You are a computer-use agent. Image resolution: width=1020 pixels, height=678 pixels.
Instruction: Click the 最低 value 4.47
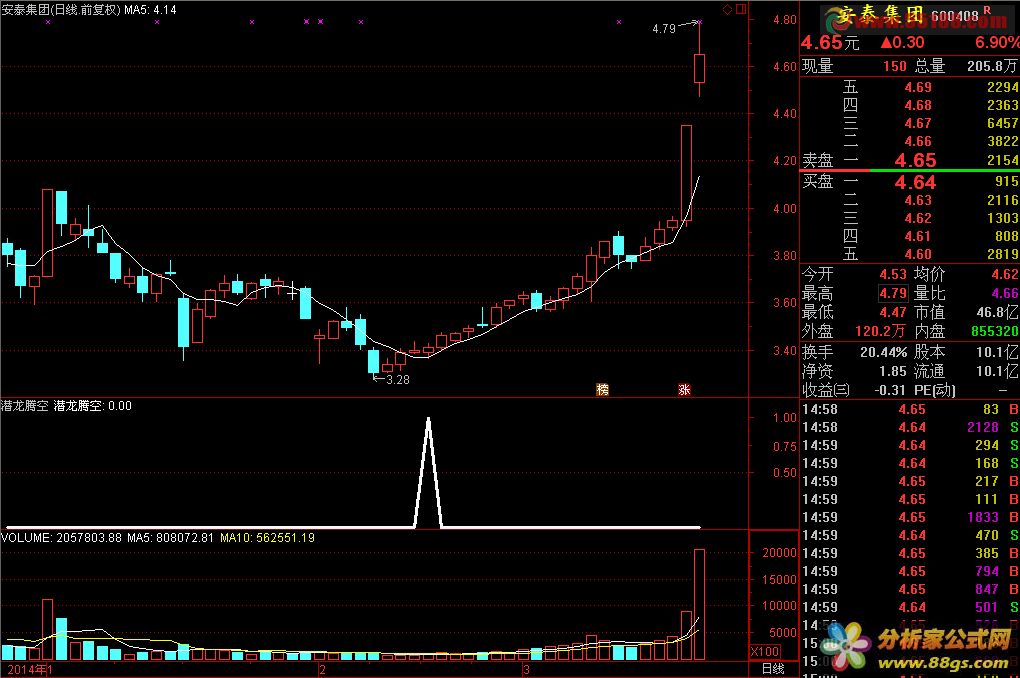click(x=893, y=312)
